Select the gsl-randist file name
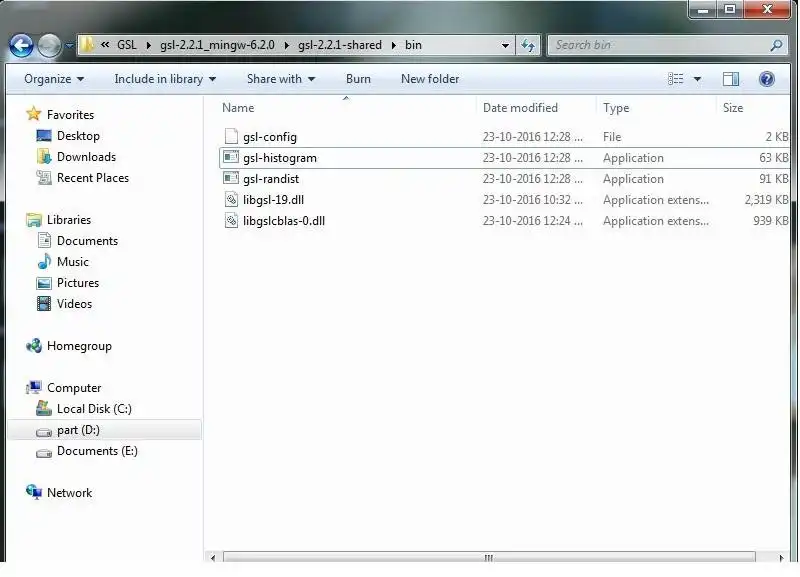The width and height of the screenshot is (800, 577). click(x=271, y=179)
